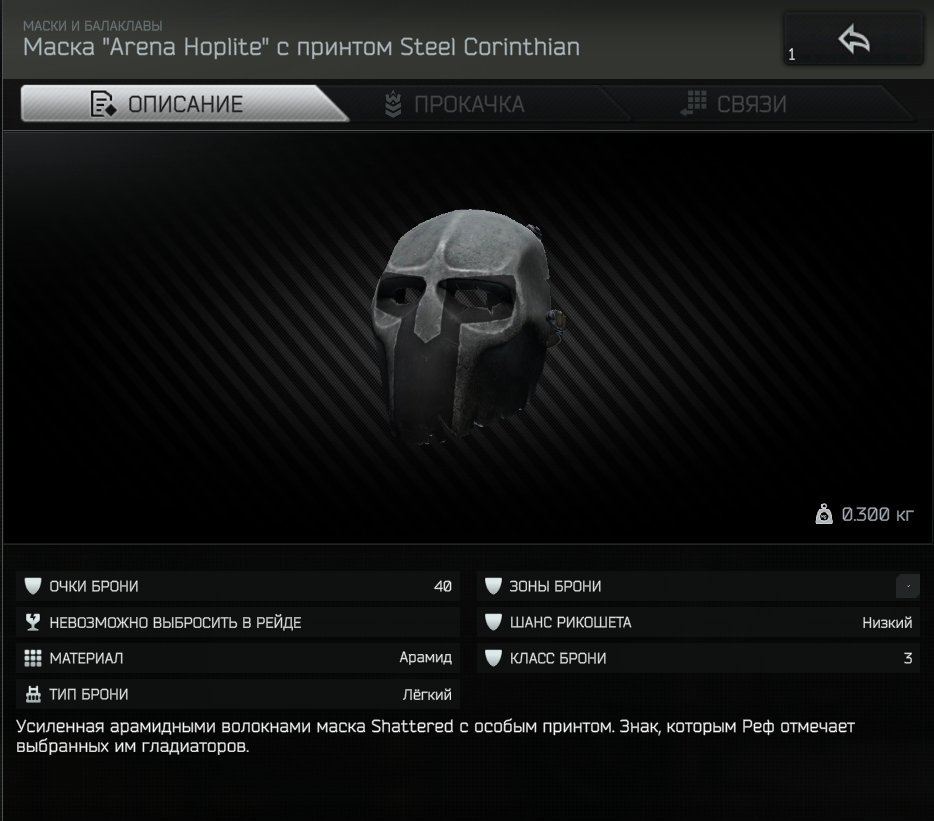The image size is (934, 821).
Task: Click the trophy icon for НЕВОЗМОЖНО ВЫБРОСИТЬ В РЕЙДЕ
Action: [x=33, y=623]
